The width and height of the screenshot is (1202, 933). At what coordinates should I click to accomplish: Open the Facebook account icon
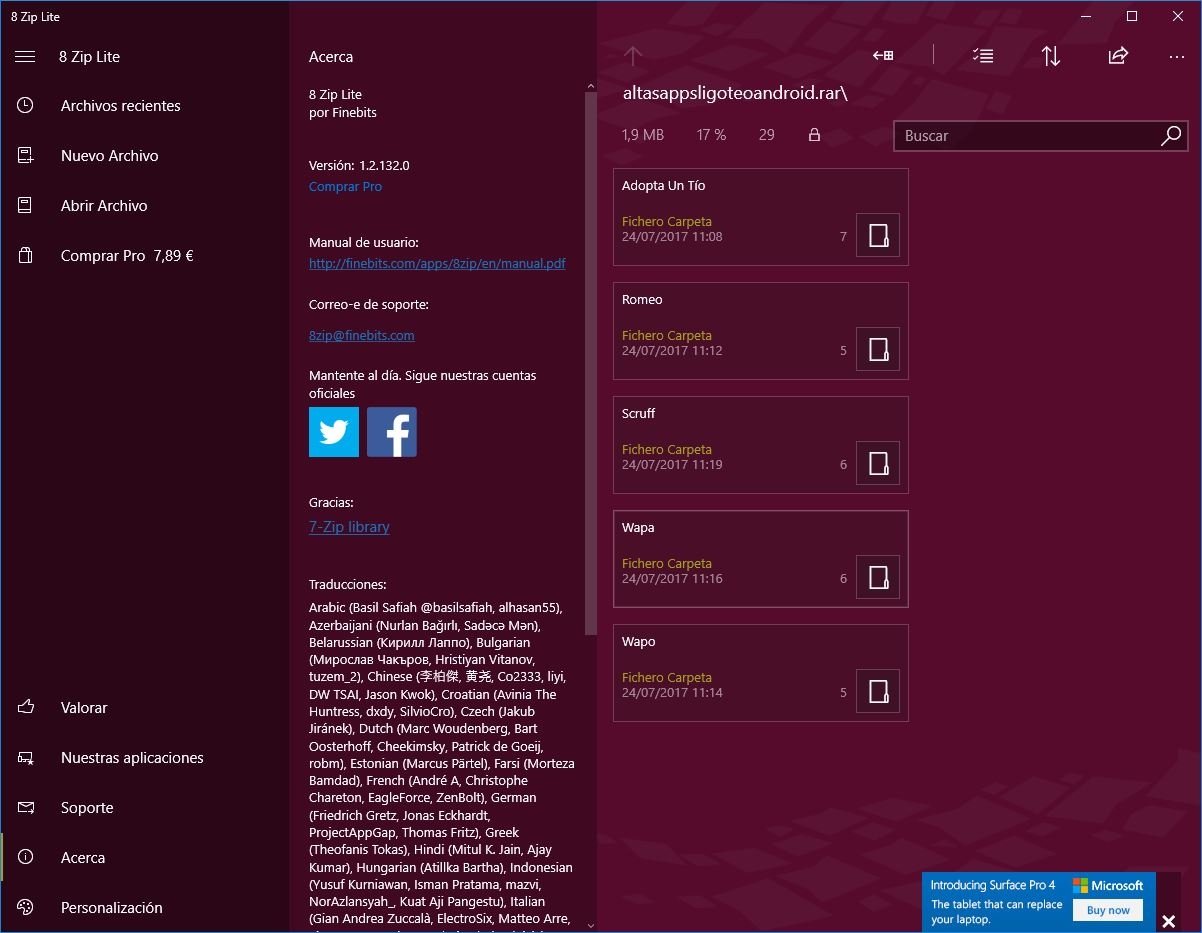pos(392,432)
